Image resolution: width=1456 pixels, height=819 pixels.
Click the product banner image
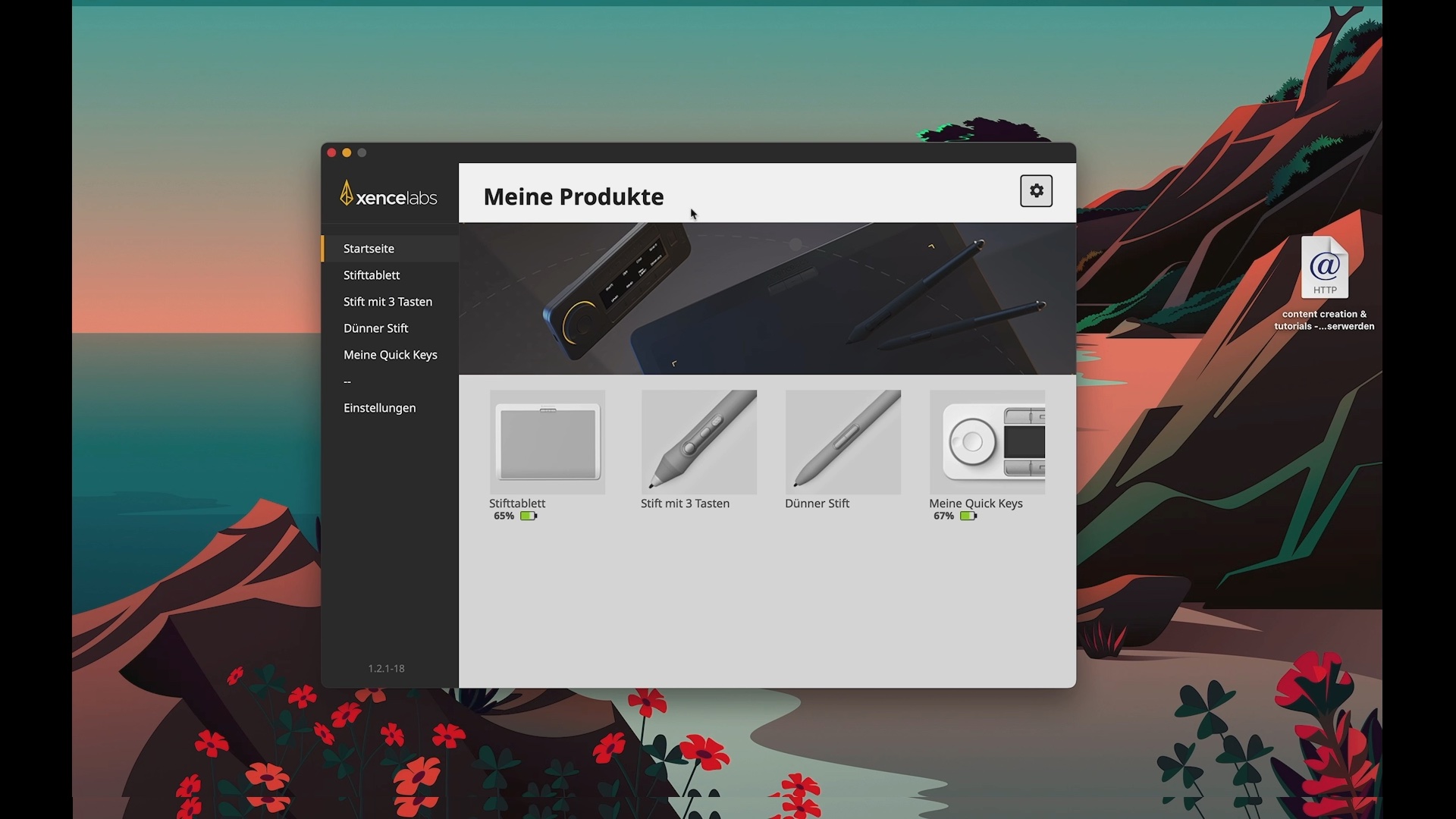pyautogui.click(x=767, y=299)
